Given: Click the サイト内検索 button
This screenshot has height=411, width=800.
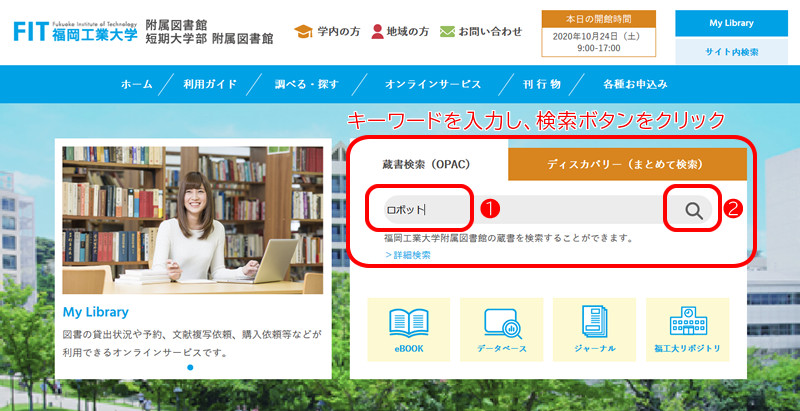Looking at the screenshot, I should (x=731, y=52).
